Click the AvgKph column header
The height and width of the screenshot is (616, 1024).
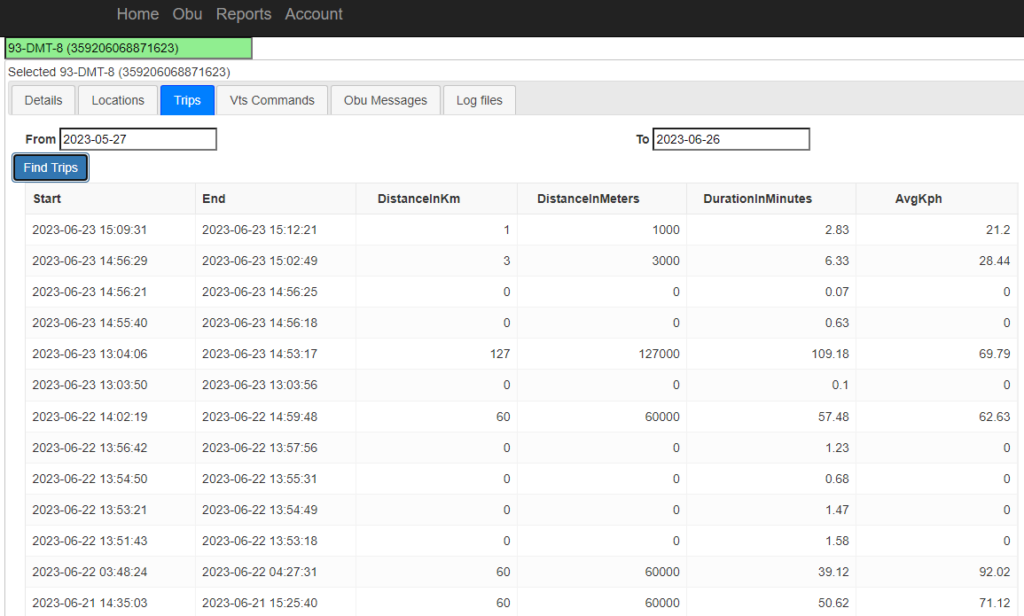[918, 199]
